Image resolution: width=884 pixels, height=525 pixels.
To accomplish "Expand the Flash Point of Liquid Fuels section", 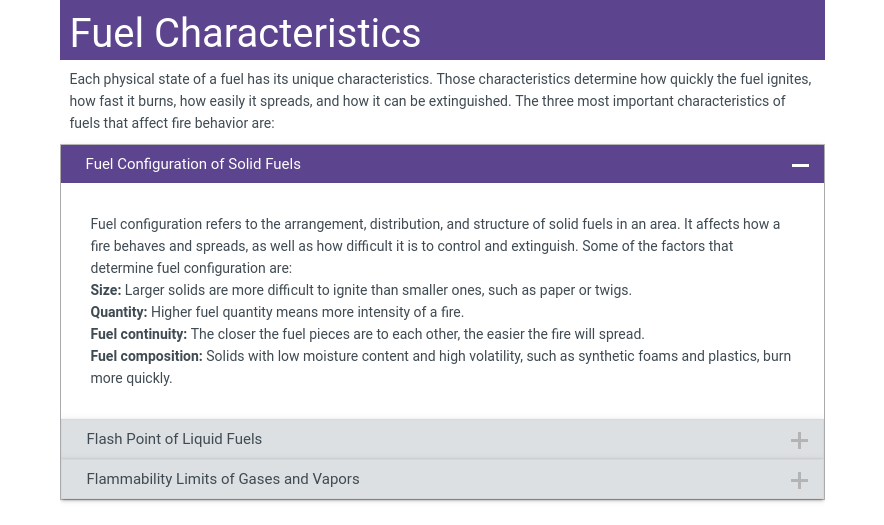I will [174, 439].
